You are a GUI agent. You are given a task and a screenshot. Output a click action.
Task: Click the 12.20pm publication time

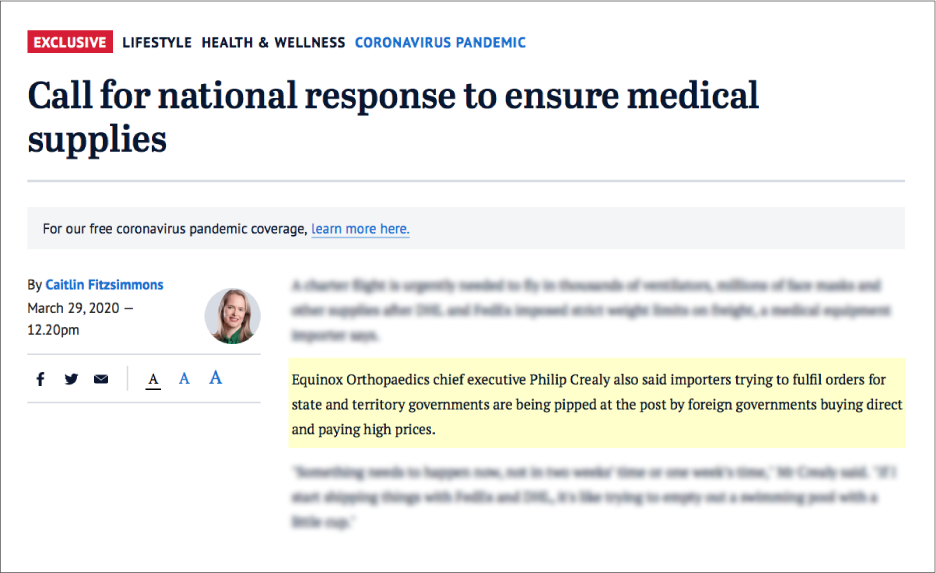[53, 330]
